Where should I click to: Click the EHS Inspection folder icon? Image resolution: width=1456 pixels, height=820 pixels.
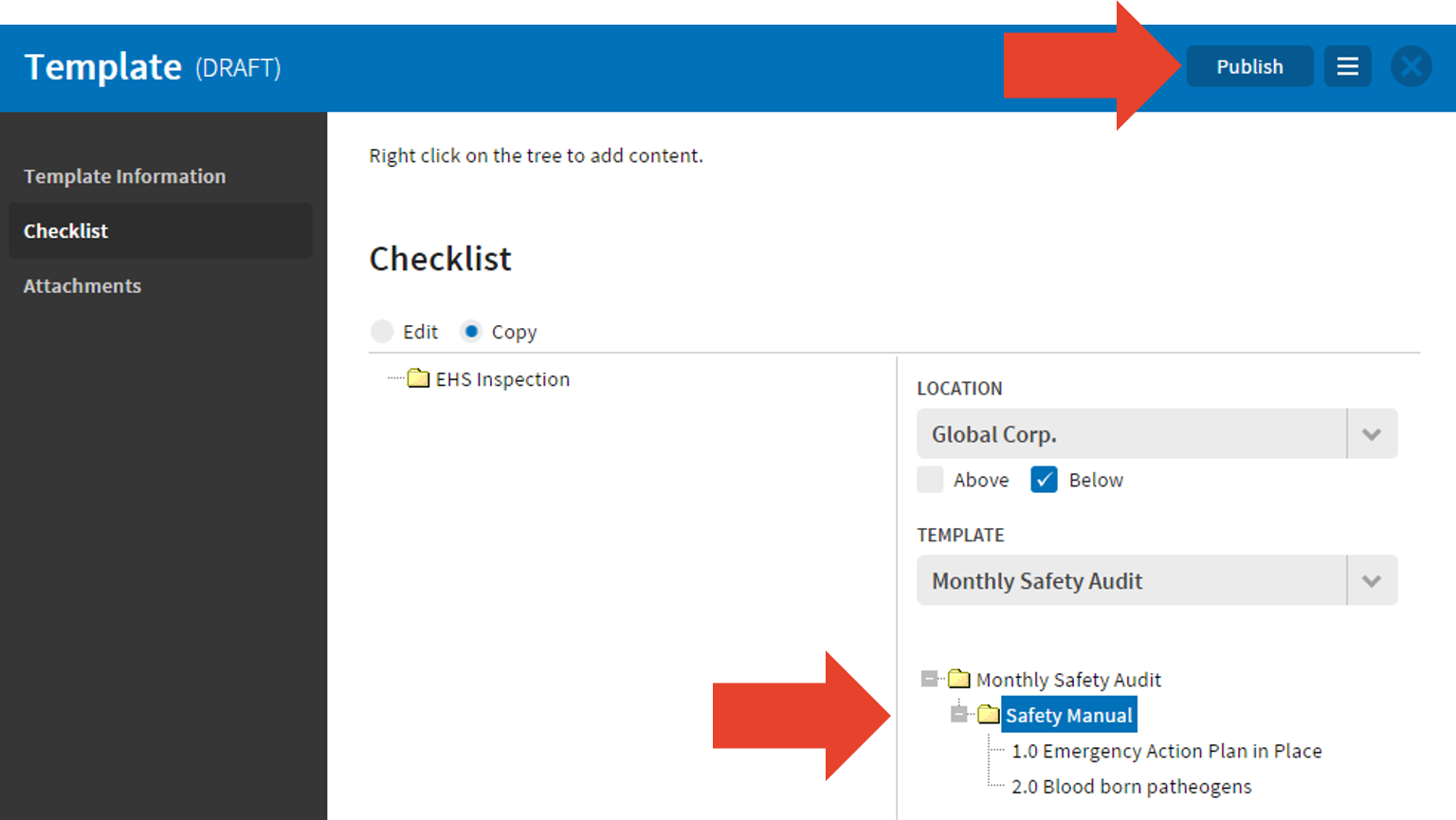tap(418, 379)
